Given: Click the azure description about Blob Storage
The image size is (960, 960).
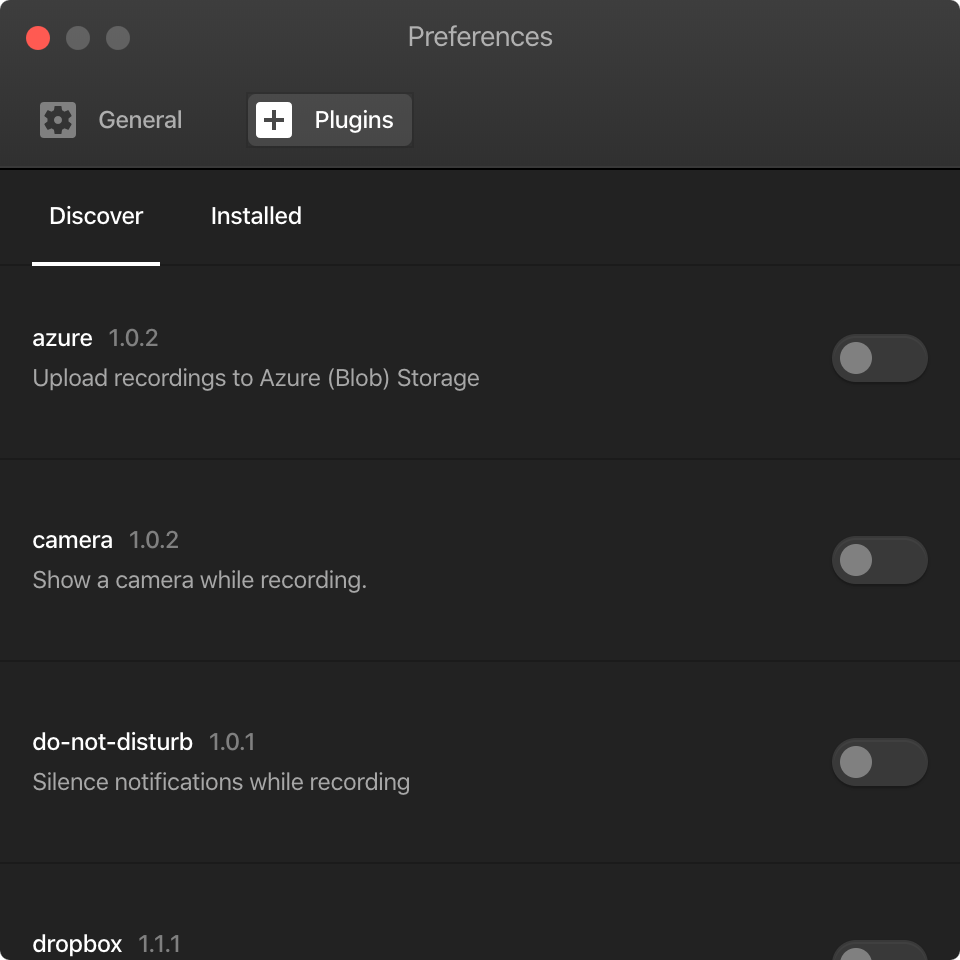Looking at the screenshot, I should point(256,378).
